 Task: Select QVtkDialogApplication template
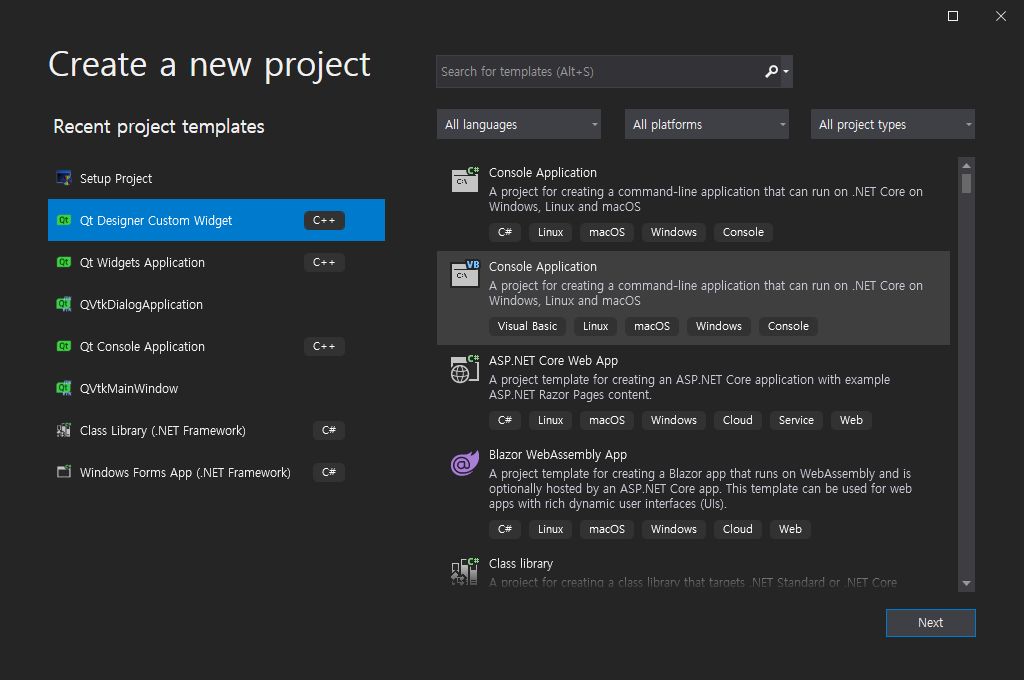[216, 304]
